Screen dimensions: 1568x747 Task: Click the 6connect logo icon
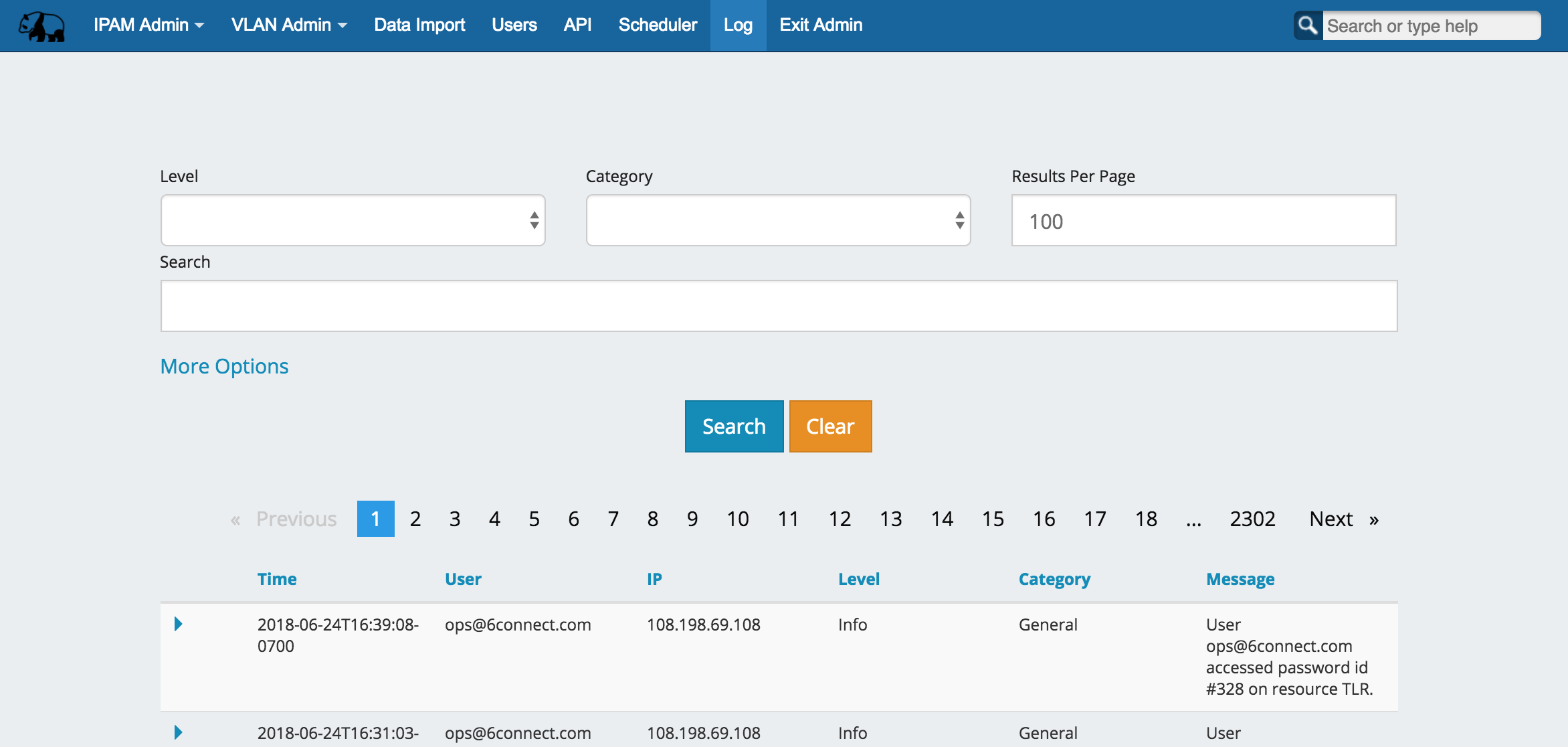[x=41, y=25]
